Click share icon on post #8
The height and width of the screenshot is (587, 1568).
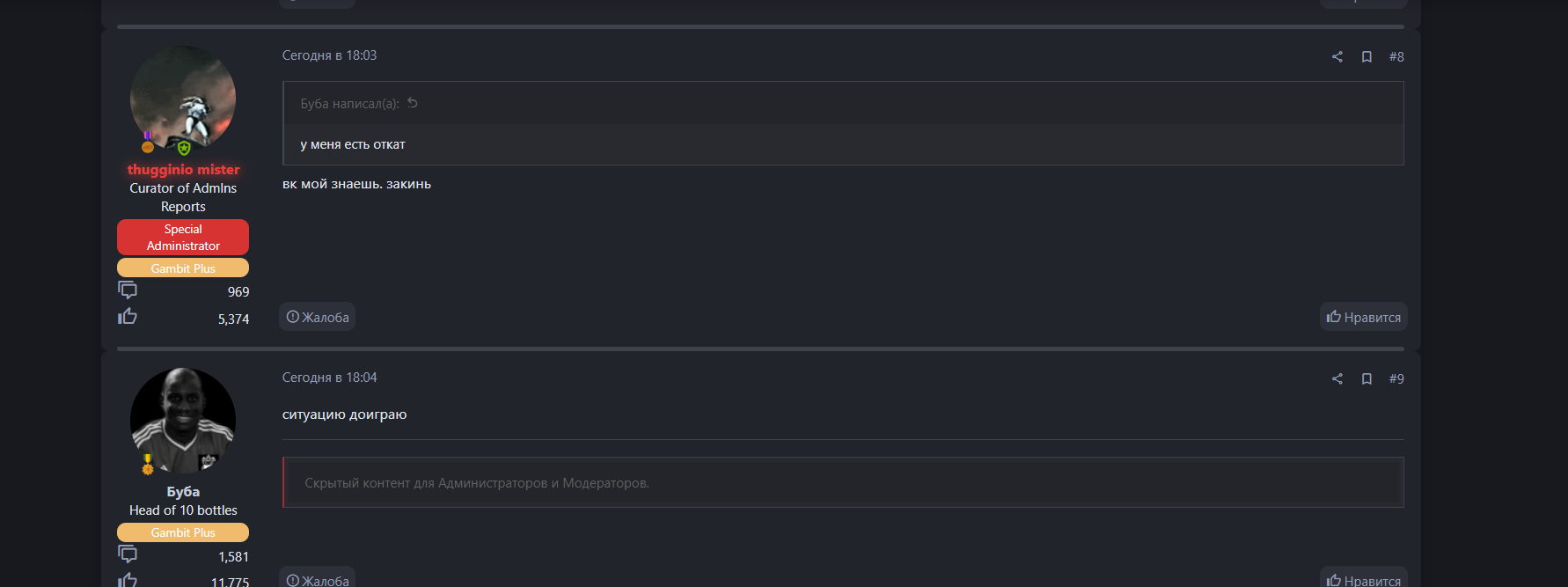[1337, 57]
